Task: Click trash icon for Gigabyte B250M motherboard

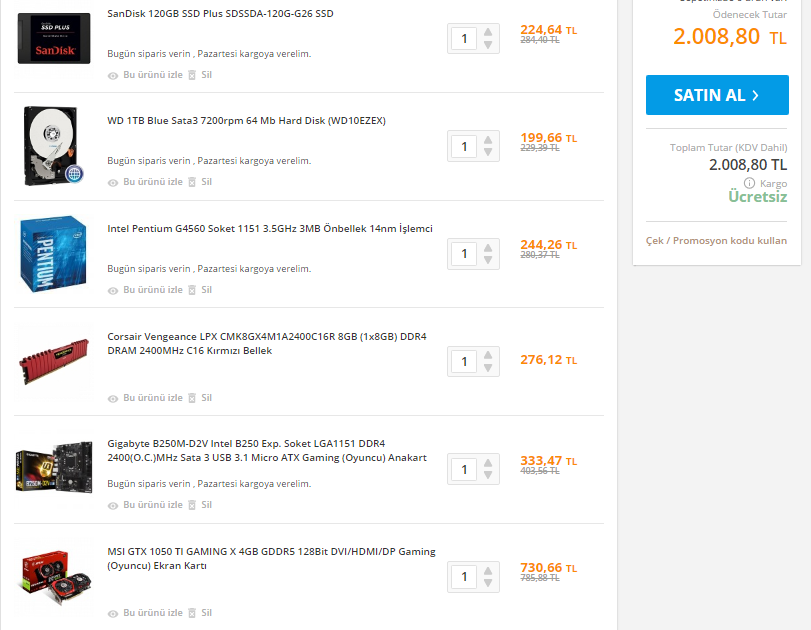Action: point(193,505)
